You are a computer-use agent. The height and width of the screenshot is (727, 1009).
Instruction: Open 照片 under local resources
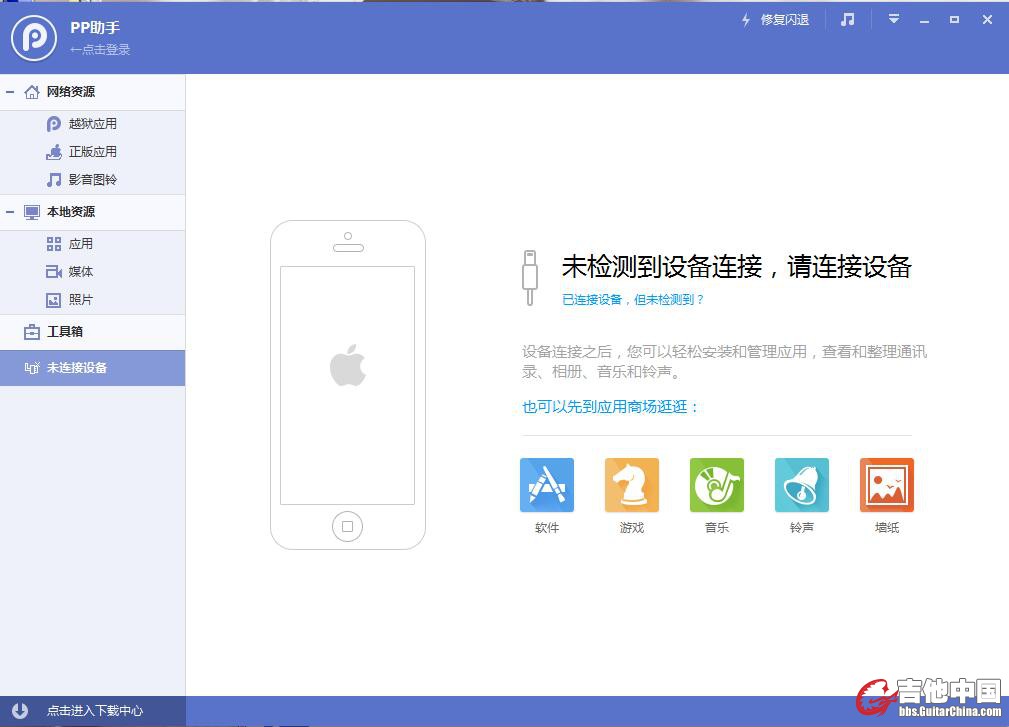tap(80, 300)
